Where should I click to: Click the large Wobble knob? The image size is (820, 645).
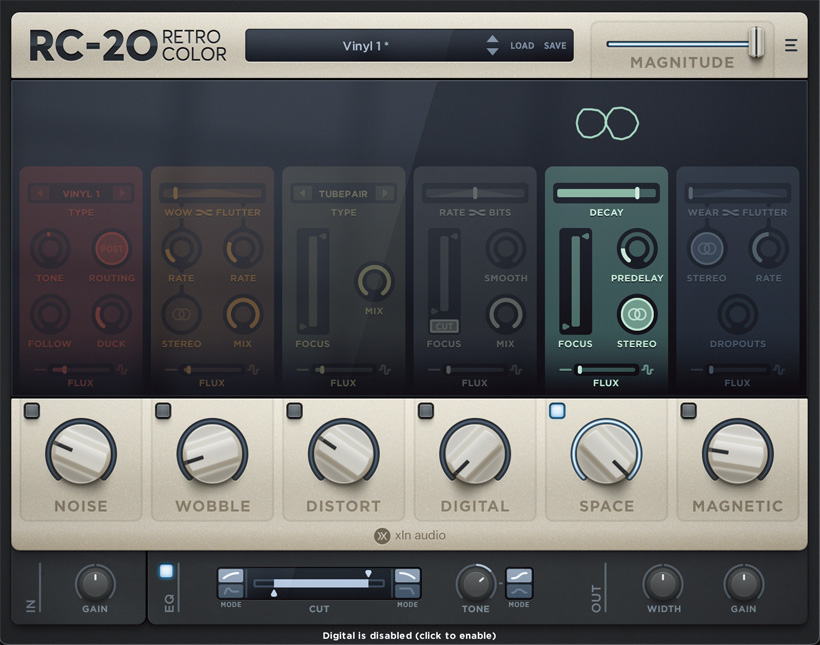click(212, 453)
